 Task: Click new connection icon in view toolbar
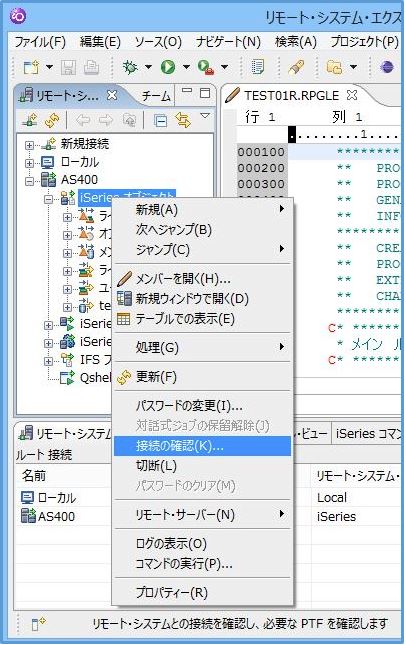click(x=30, y=121)
